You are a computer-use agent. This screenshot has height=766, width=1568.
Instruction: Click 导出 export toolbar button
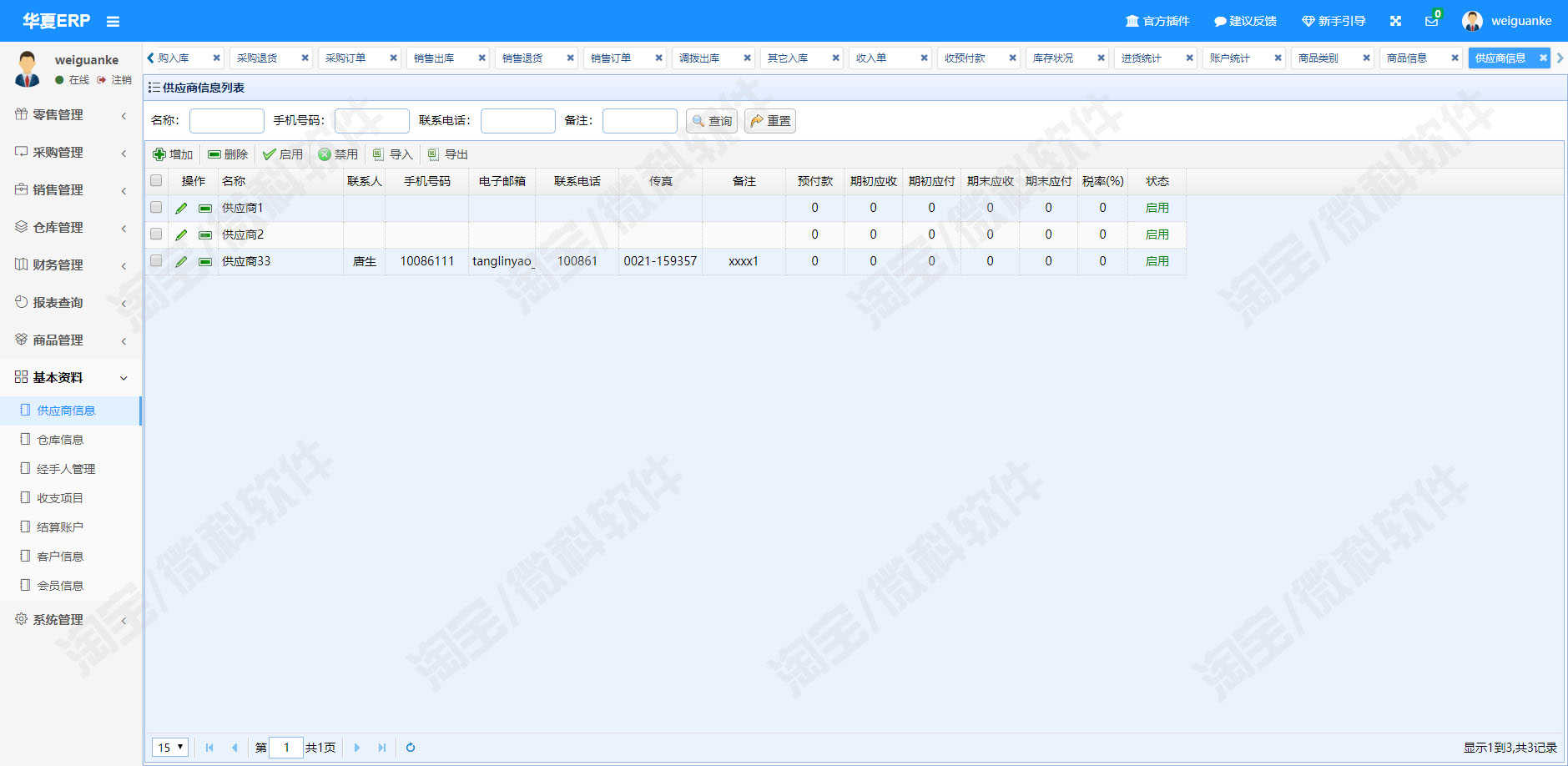(x=448, y=154)
